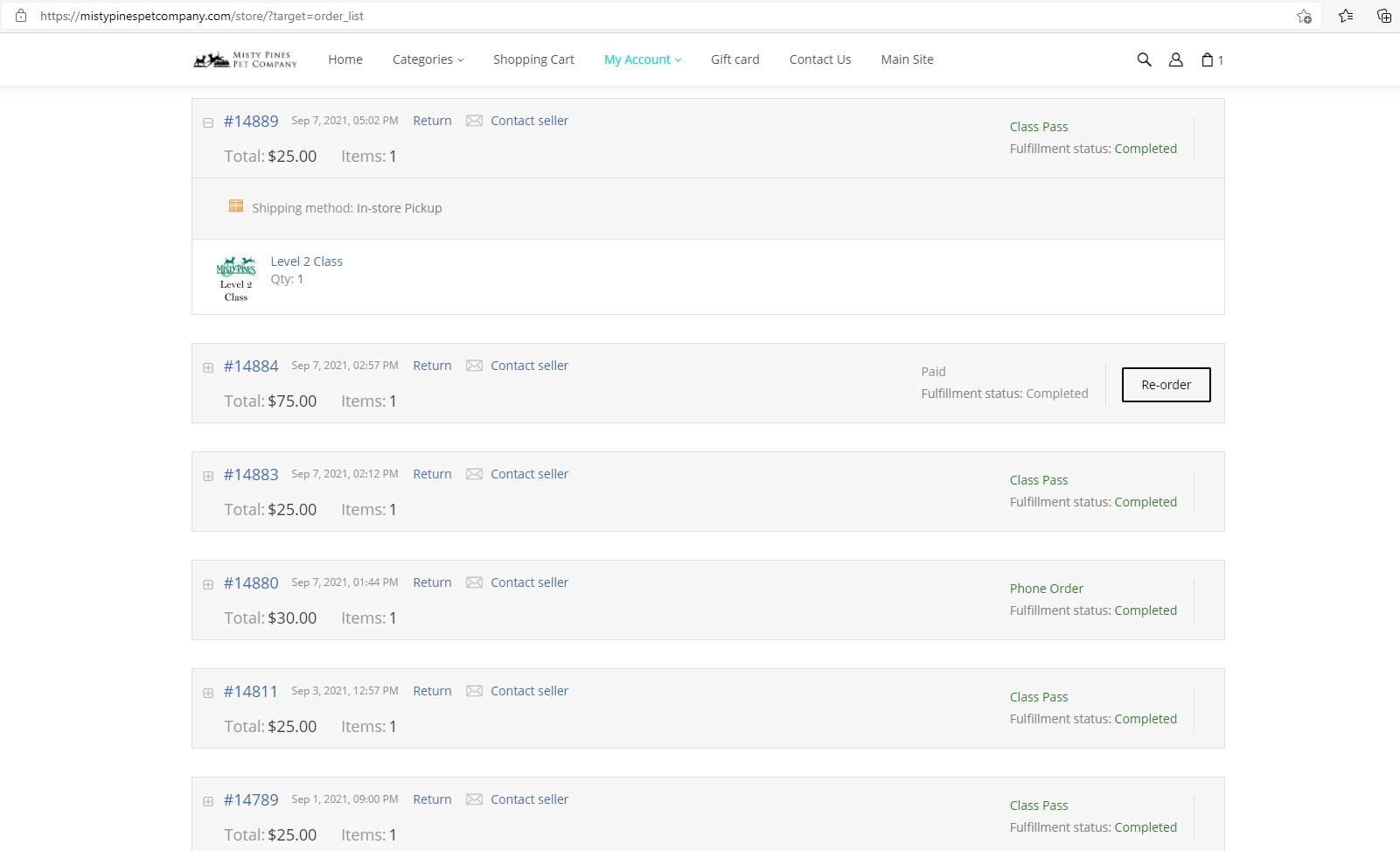This screenshot has width=1400, height=851.
Task: Open Contact Us menu item
Action: tap(819, 59)
